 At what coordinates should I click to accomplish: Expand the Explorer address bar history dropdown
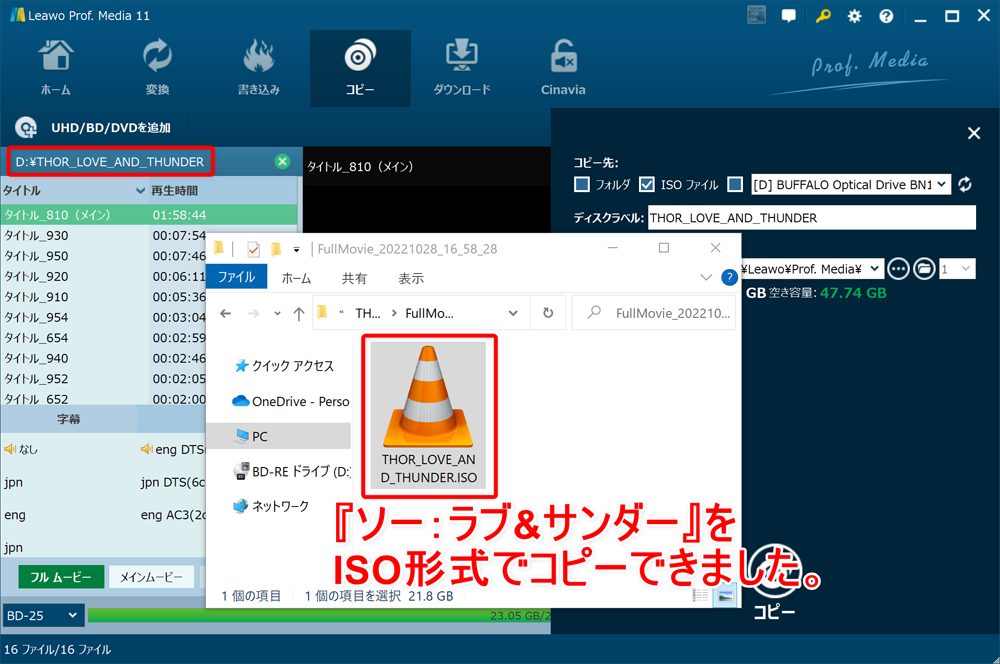[x=513, y=313]
